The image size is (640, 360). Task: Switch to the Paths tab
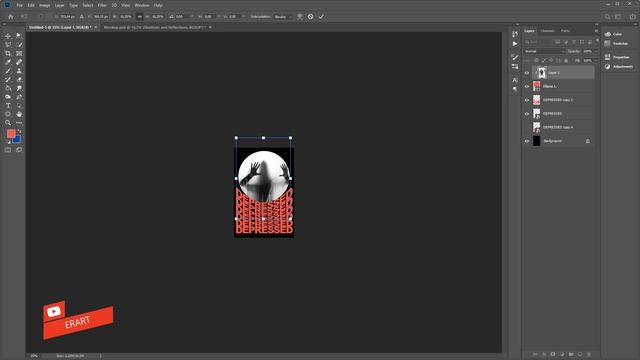coord(565,31)
